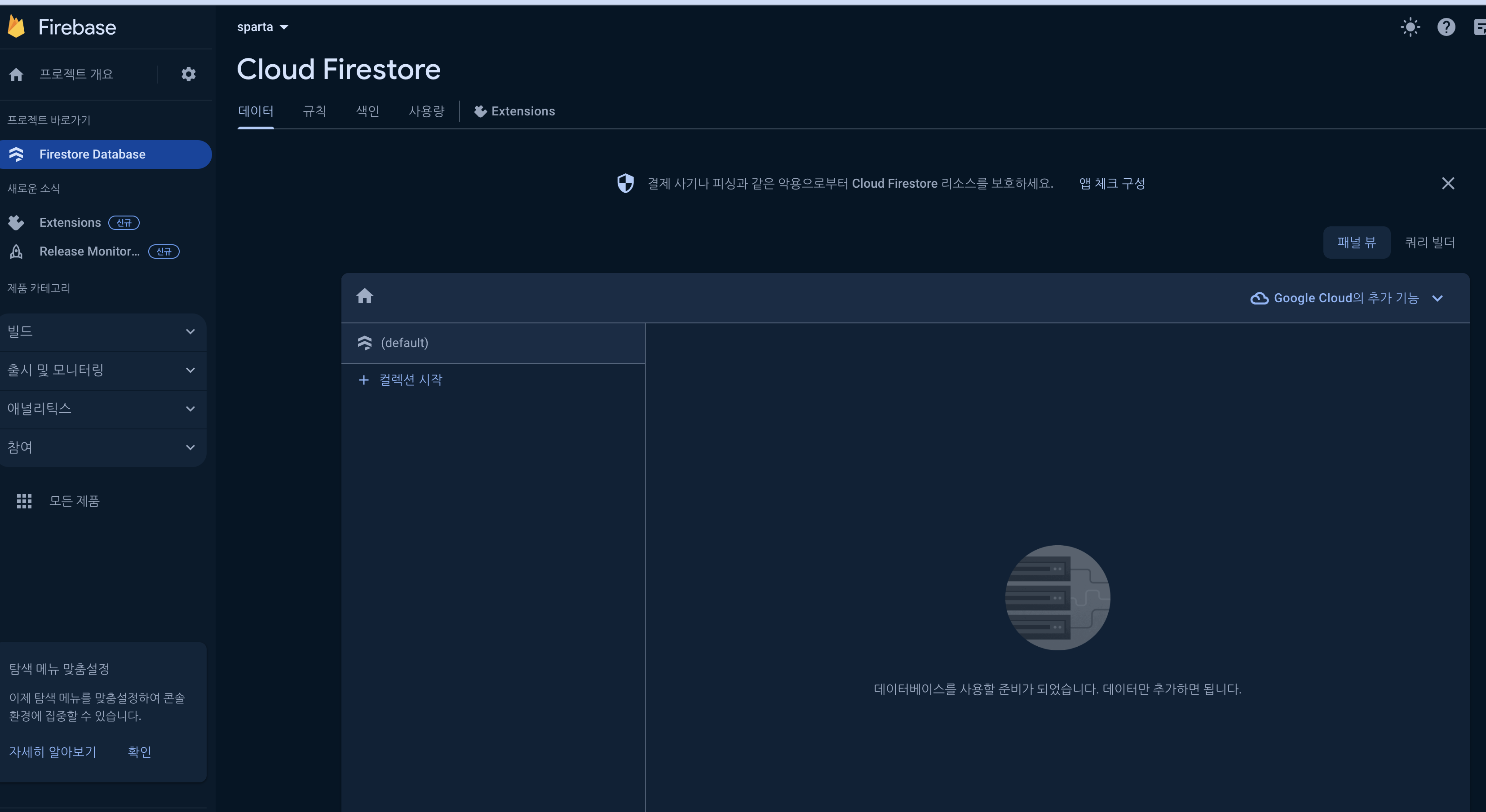Click 확인 in navigation customization card
Image resolution: width=1486 pixels, height=812 pixels.
(x=139, y=752)
